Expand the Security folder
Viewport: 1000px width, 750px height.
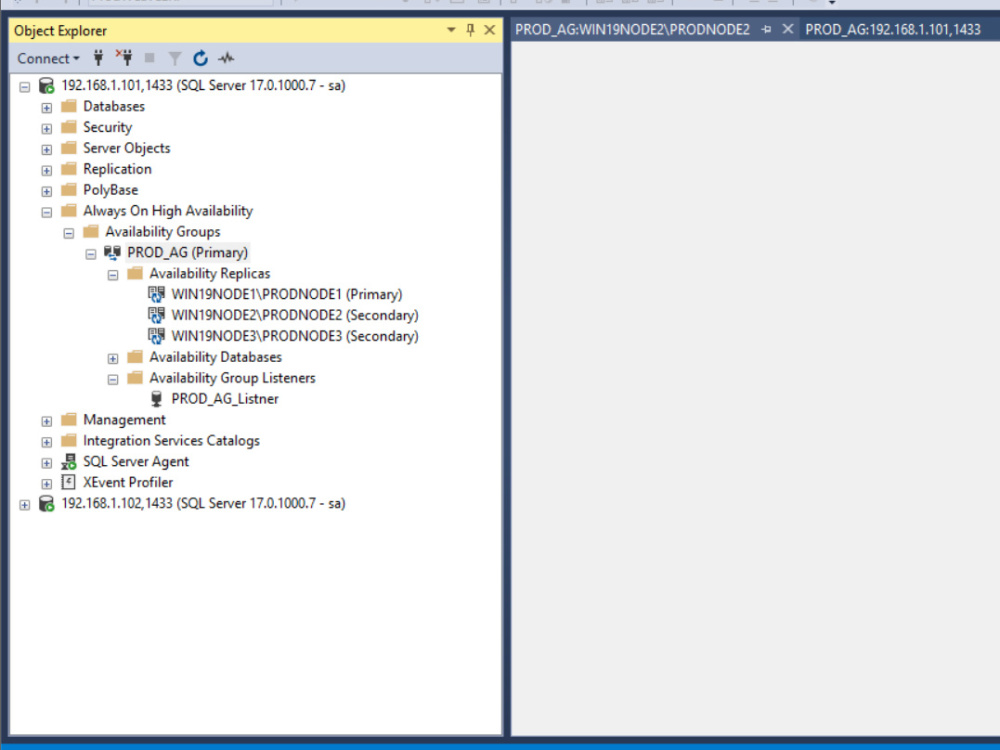[47, 129]
